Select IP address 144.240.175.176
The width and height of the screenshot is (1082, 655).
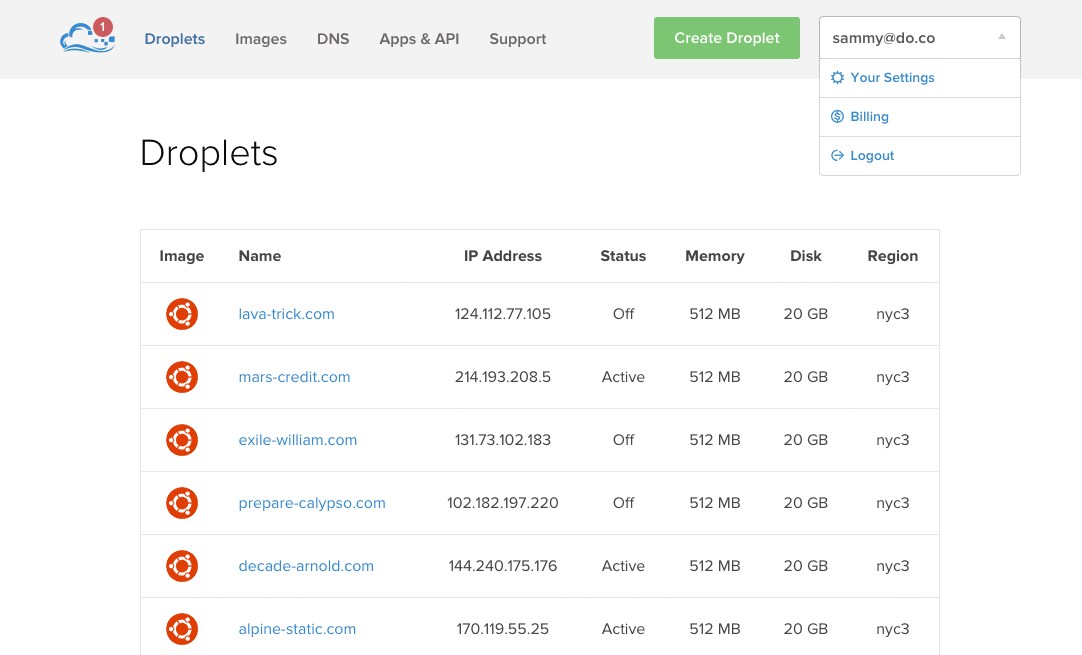pyautogui.click(x=502, y=566)
